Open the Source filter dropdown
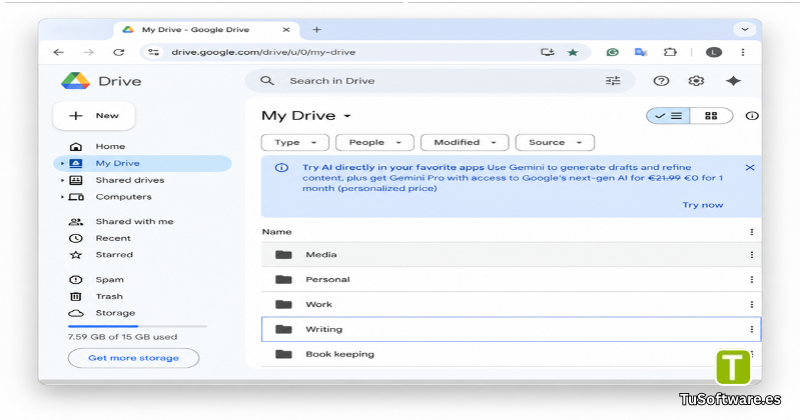Viewport: 800px width, 420px height. (555, 142)
